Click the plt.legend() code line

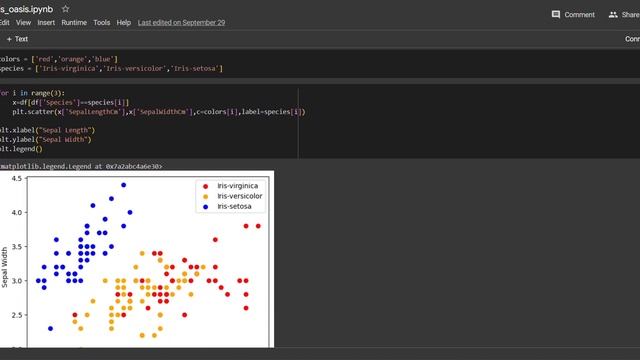21,149
